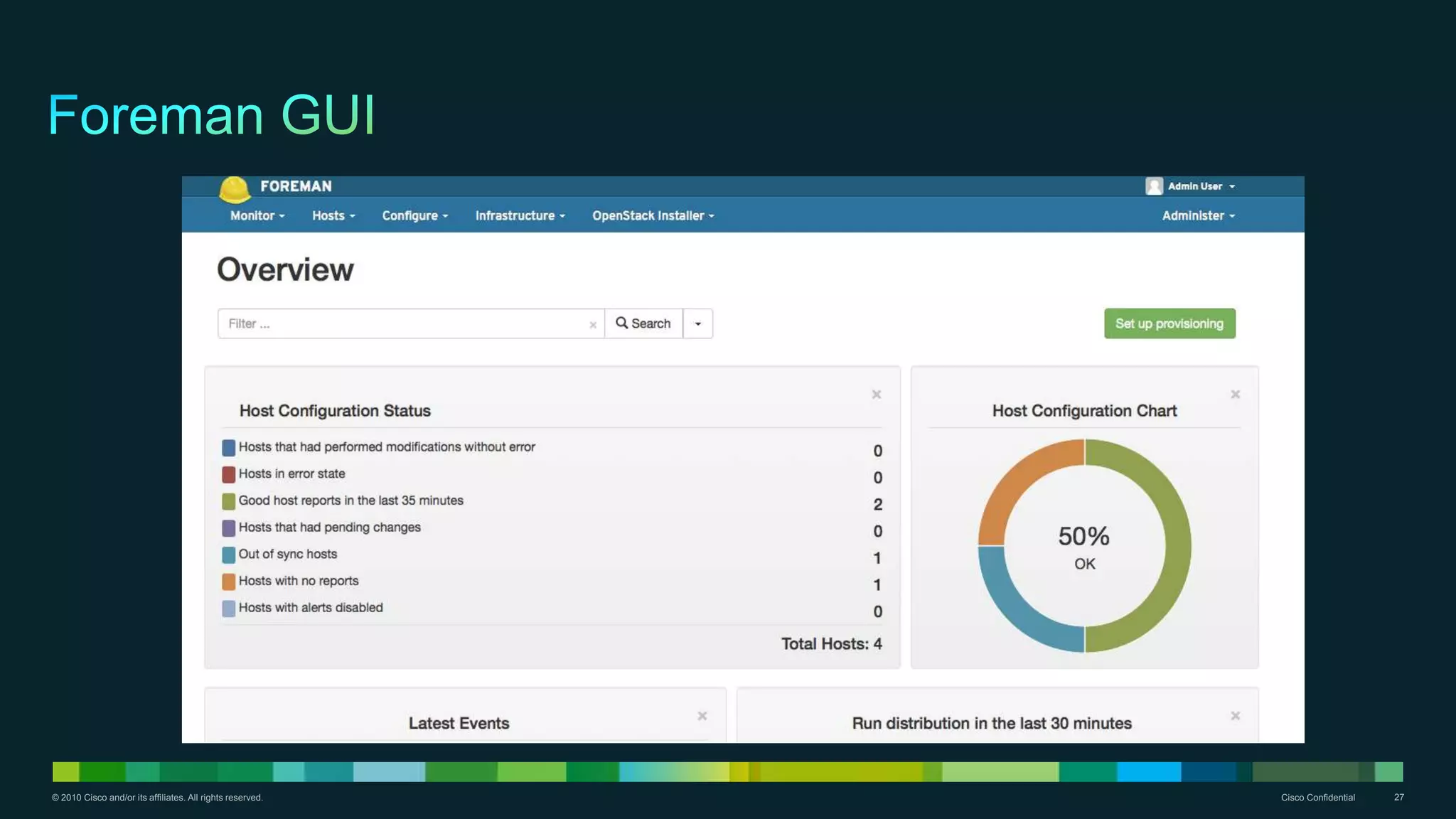Open the OpenStack Installer menu
Image resolution: width=1456 pixels, height=819 pixels.
pos(653,215)
